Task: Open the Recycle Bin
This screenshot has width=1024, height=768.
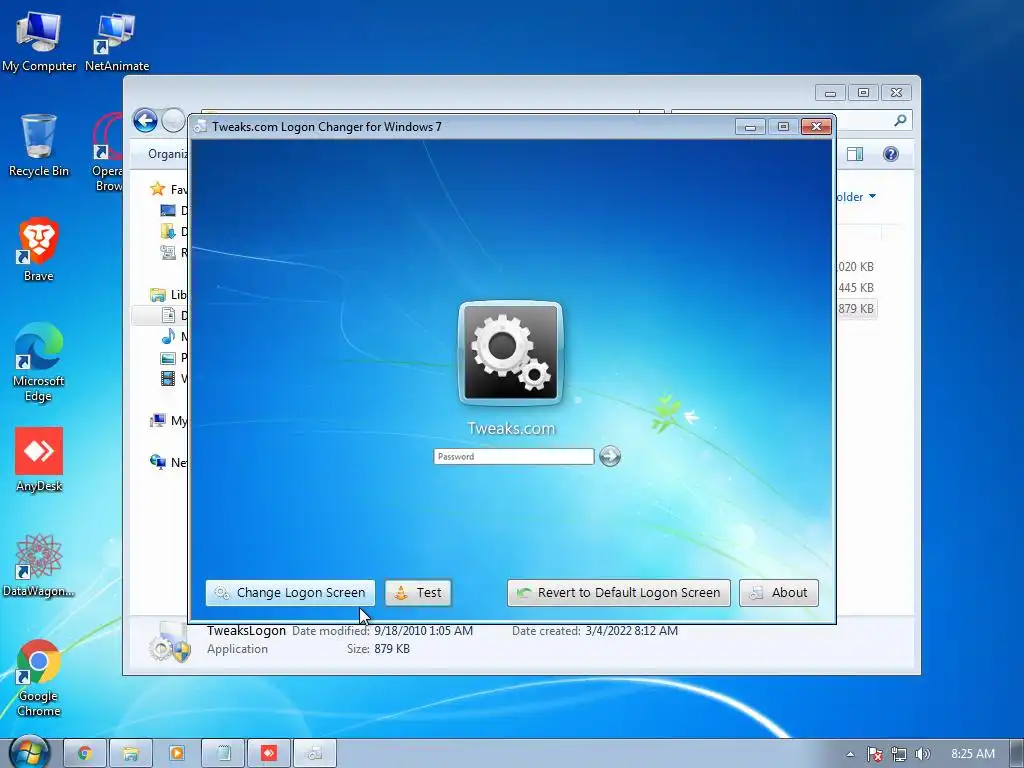Action: pos(39,145)
